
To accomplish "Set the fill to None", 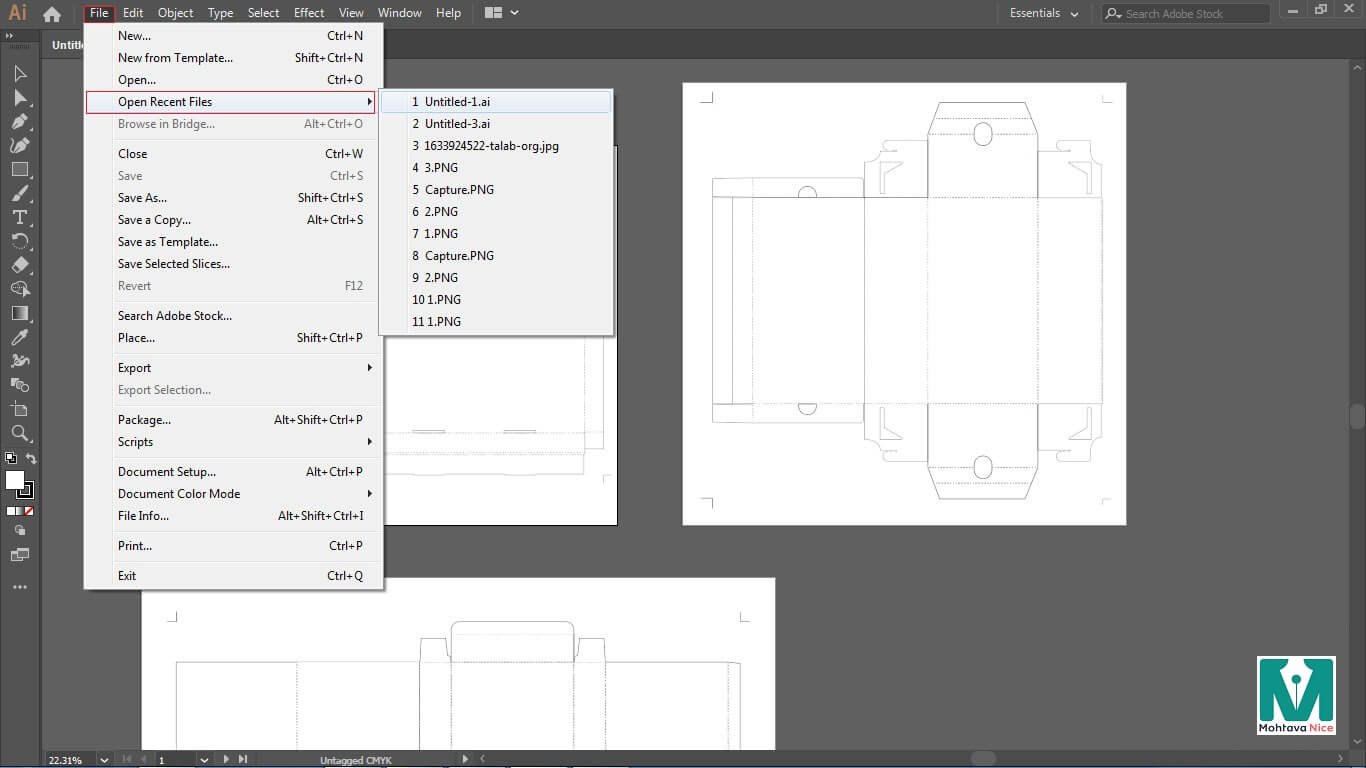I will [29, 511].
